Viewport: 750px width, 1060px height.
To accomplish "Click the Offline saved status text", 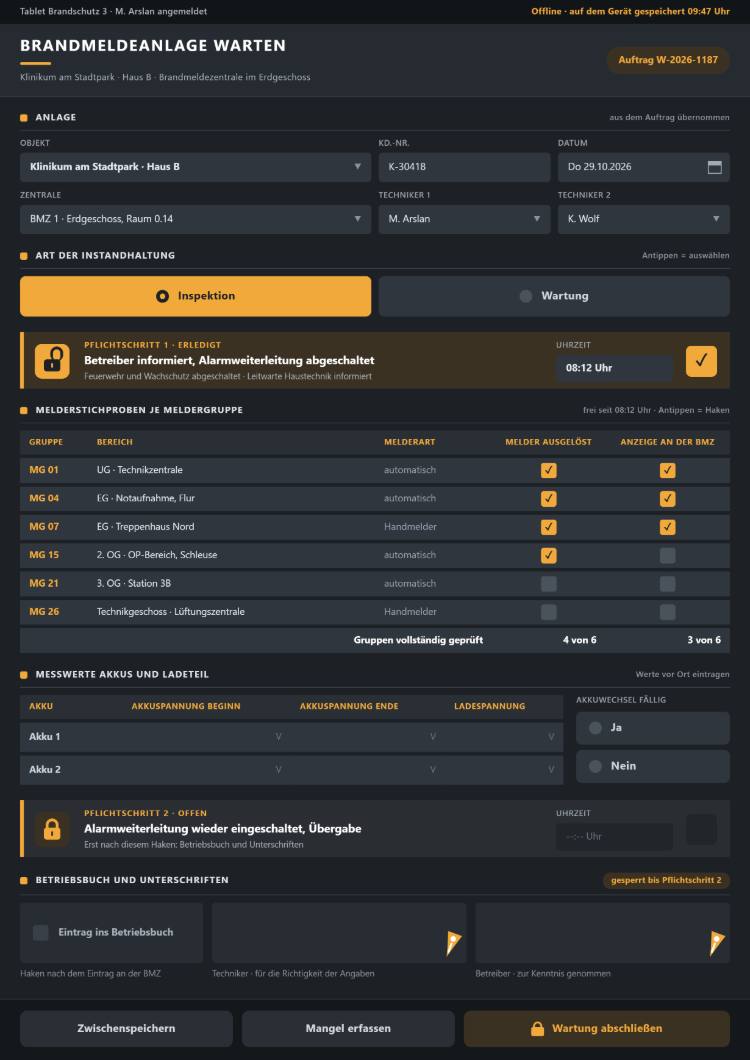I will pyautogui.click(x=630, y=11).
